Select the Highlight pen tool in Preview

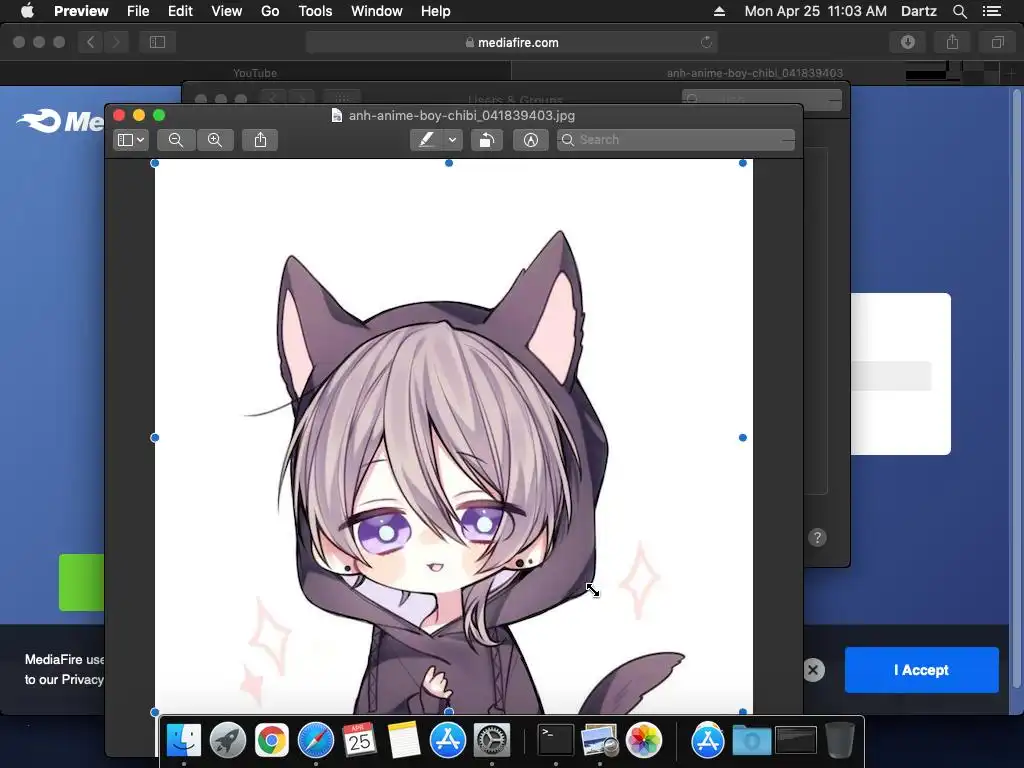click(x=426, y=140)
